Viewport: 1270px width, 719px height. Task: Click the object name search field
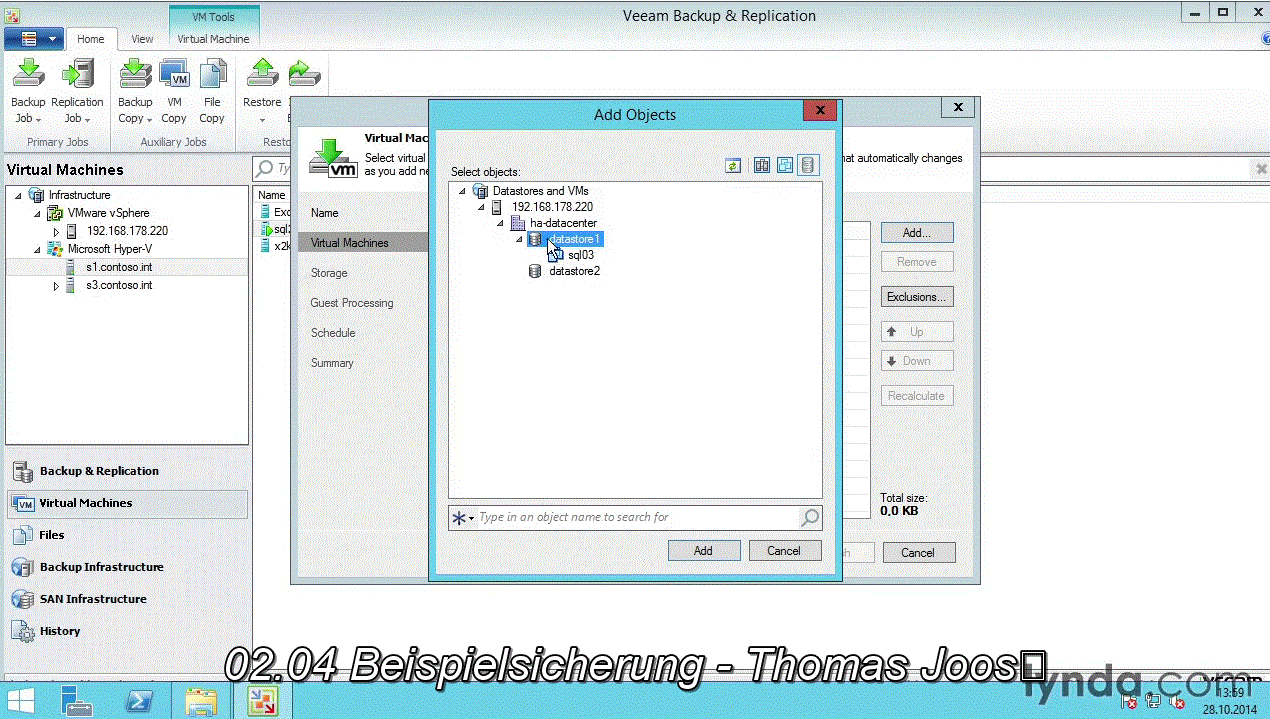click(x=638, y=517)
